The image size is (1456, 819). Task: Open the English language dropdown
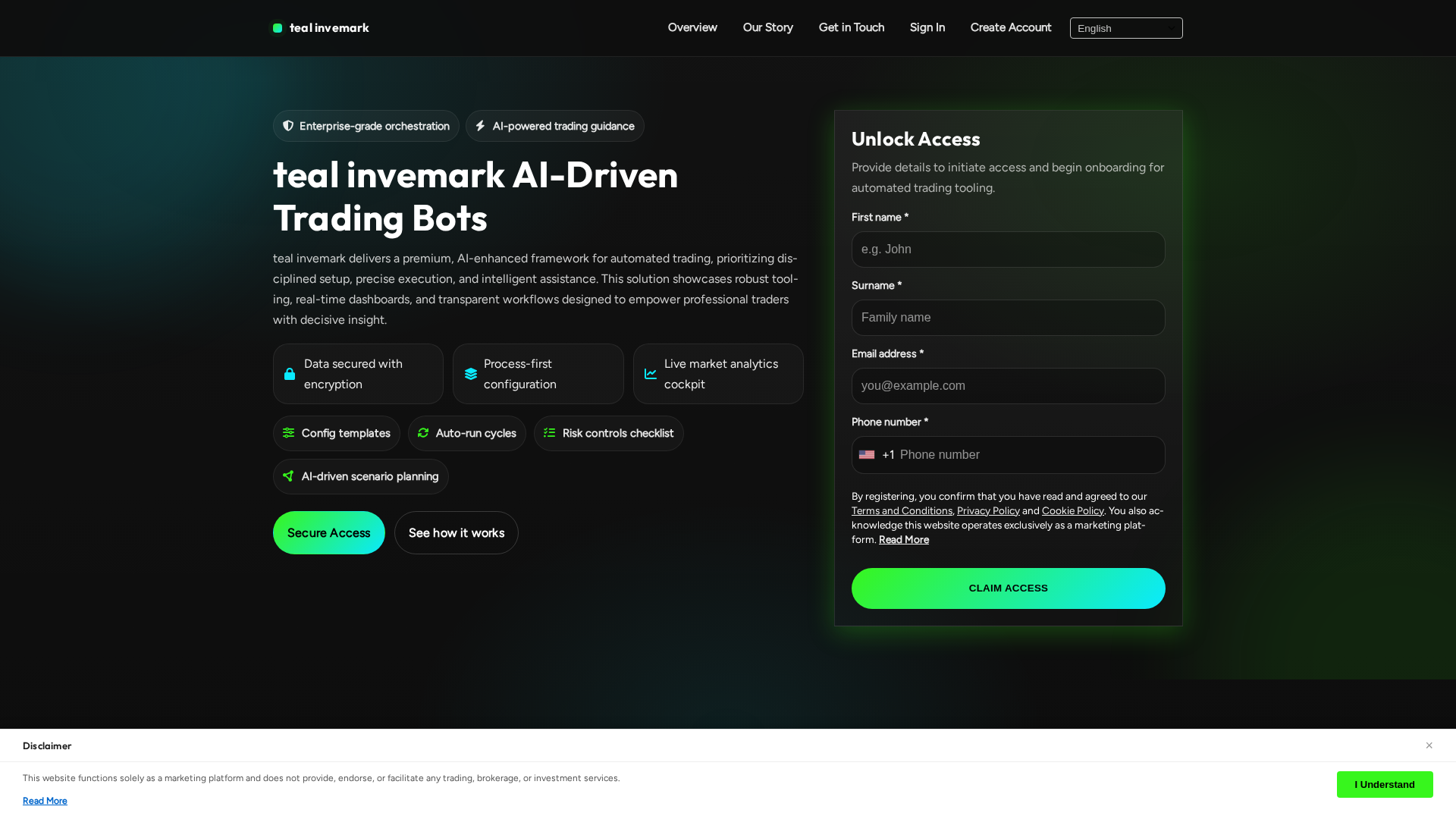click(x=1126, y=28)
